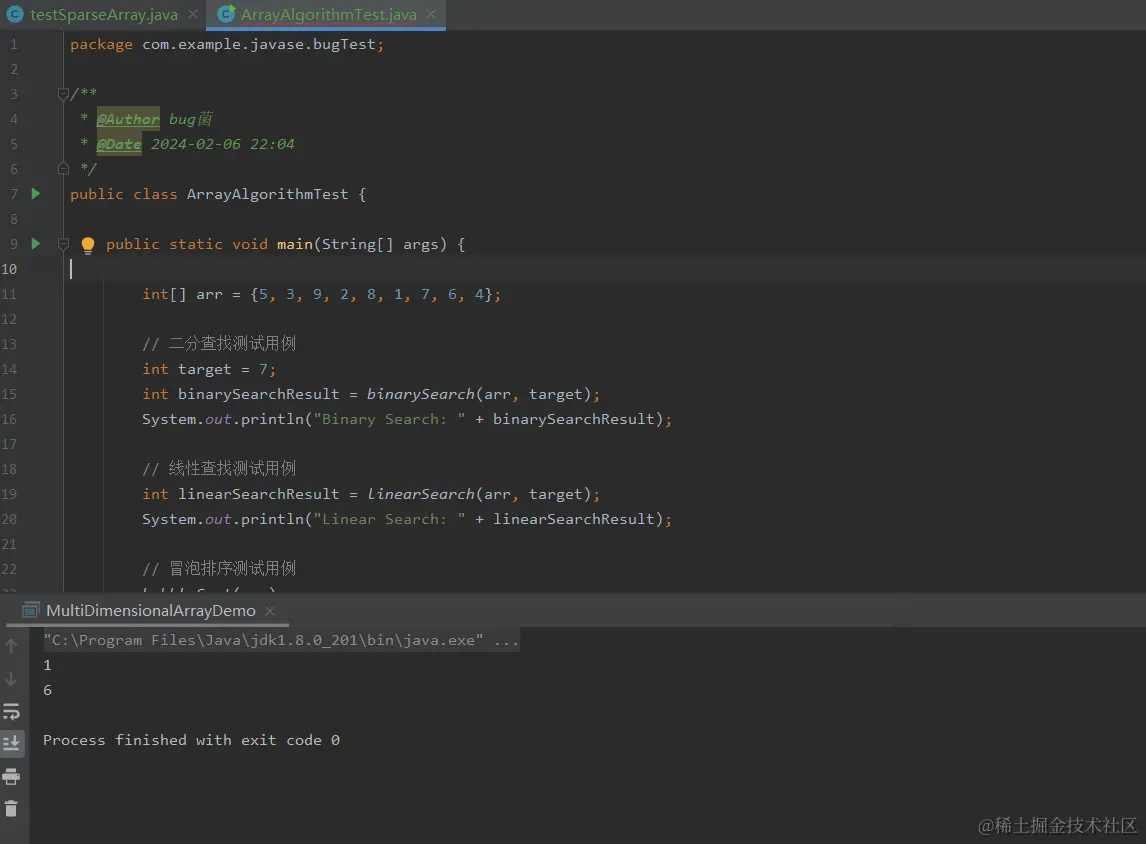Click the @Date tag in the Javadoc

pos(119,144)
